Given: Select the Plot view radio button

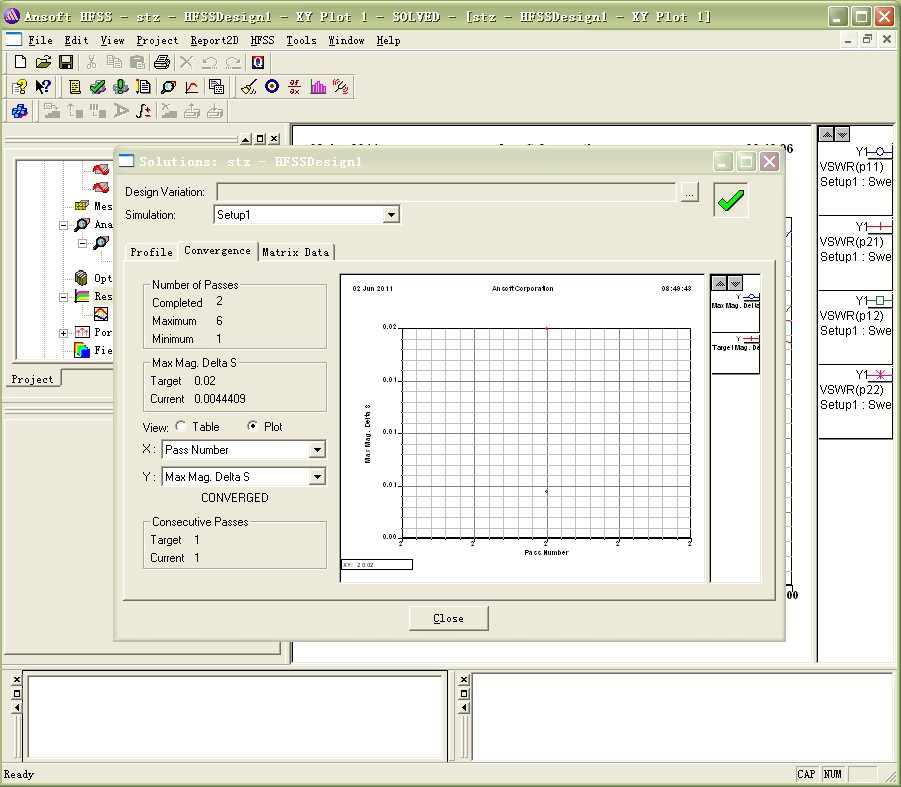Looking at the screenshot, I should tap(252, 426).
